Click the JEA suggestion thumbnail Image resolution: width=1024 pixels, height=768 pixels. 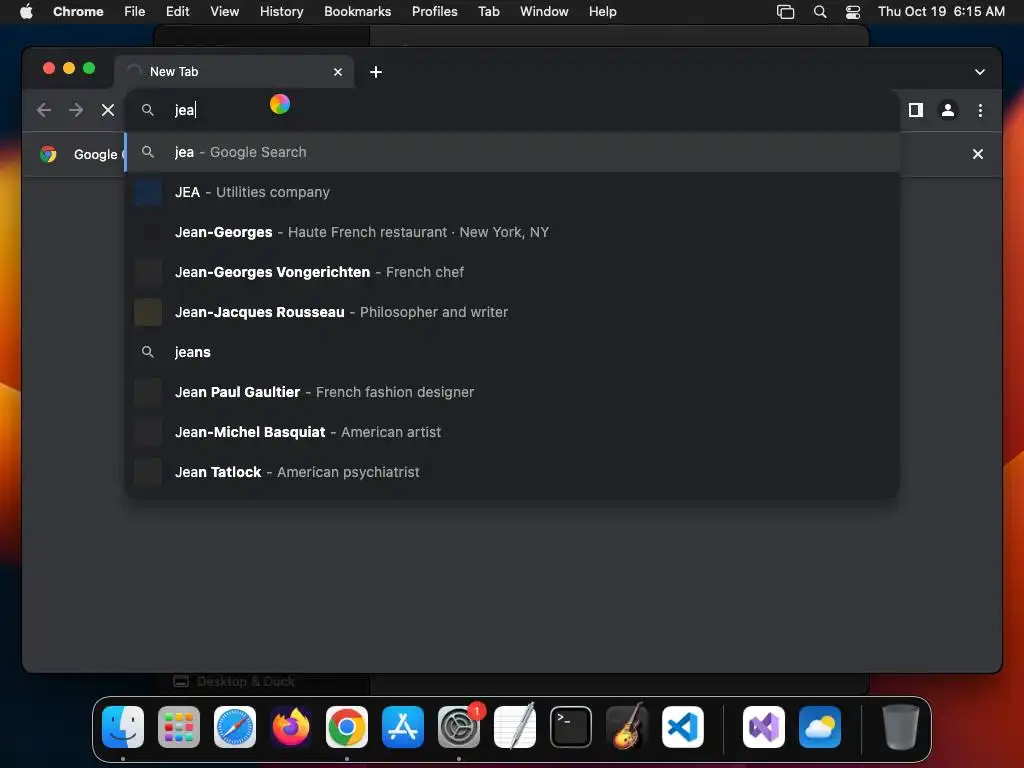tap(148, 192)
